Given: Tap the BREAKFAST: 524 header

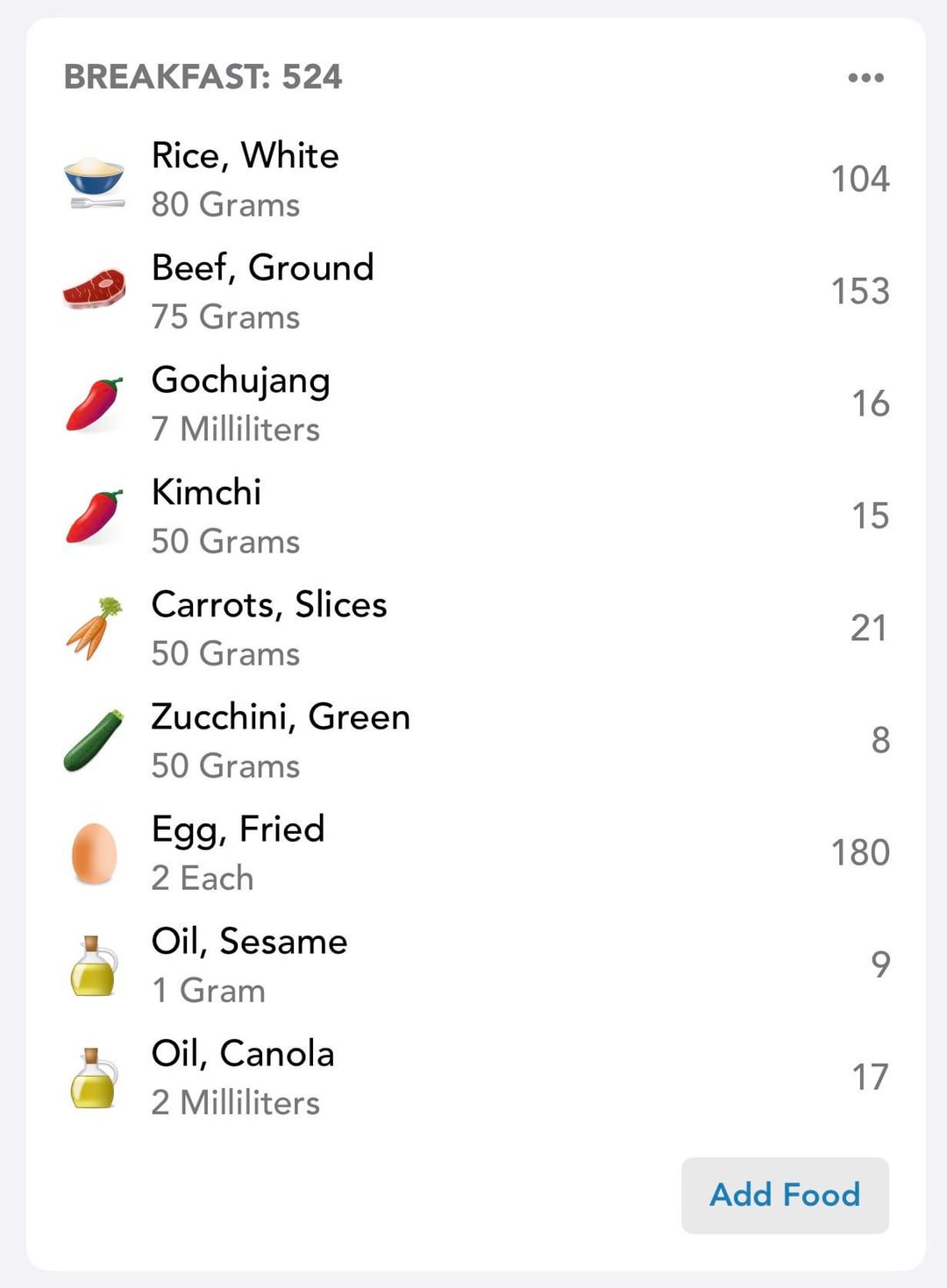Looking at the screenshot, I should coord(203,77).
